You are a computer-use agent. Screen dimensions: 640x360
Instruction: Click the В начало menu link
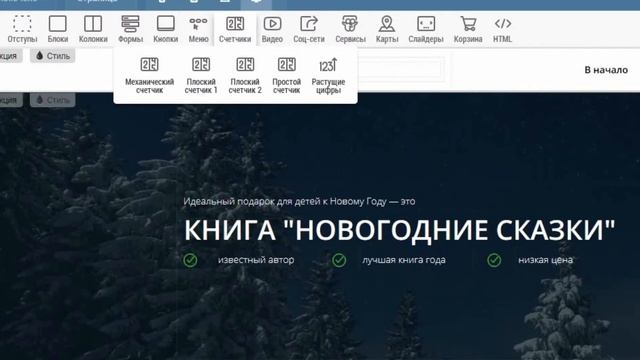point(606,70)
